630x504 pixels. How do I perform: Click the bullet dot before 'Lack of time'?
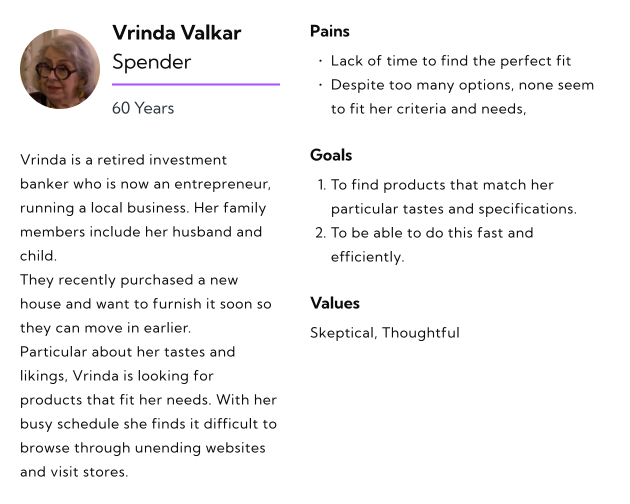(320, 61)
